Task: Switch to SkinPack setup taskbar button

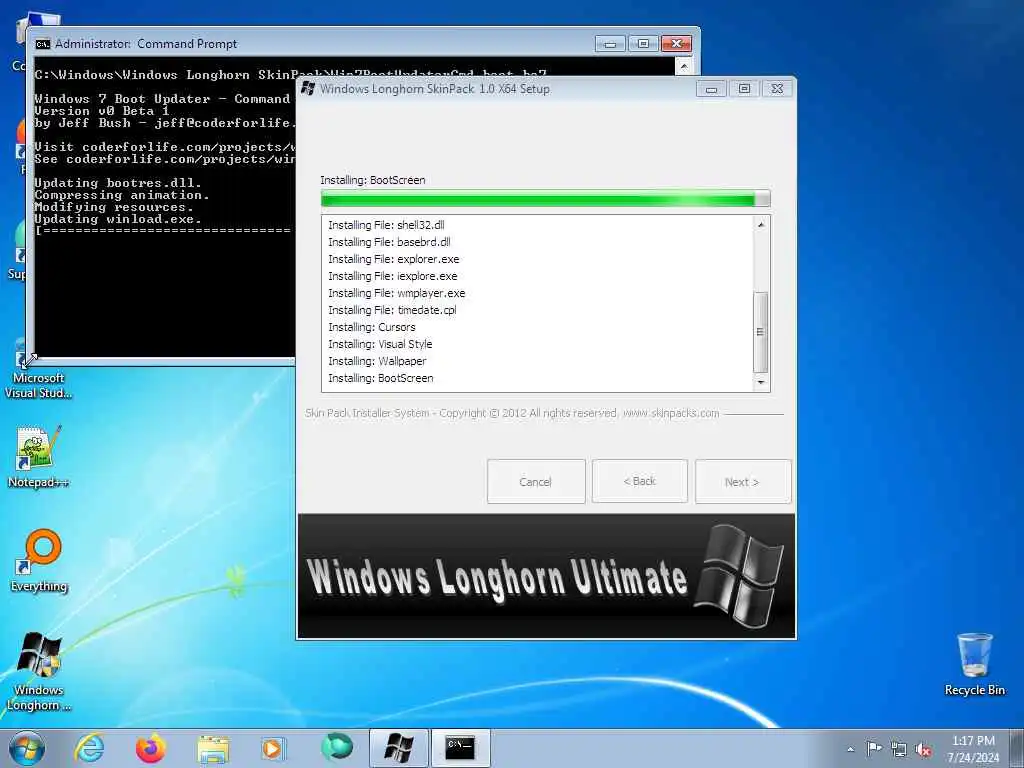Action: (398, 748)
